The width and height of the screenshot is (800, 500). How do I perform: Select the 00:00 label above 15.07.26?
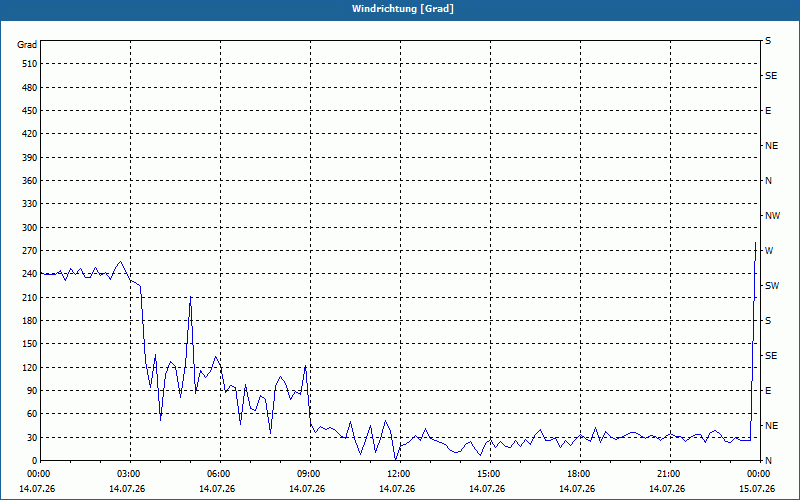click(758, 474)
